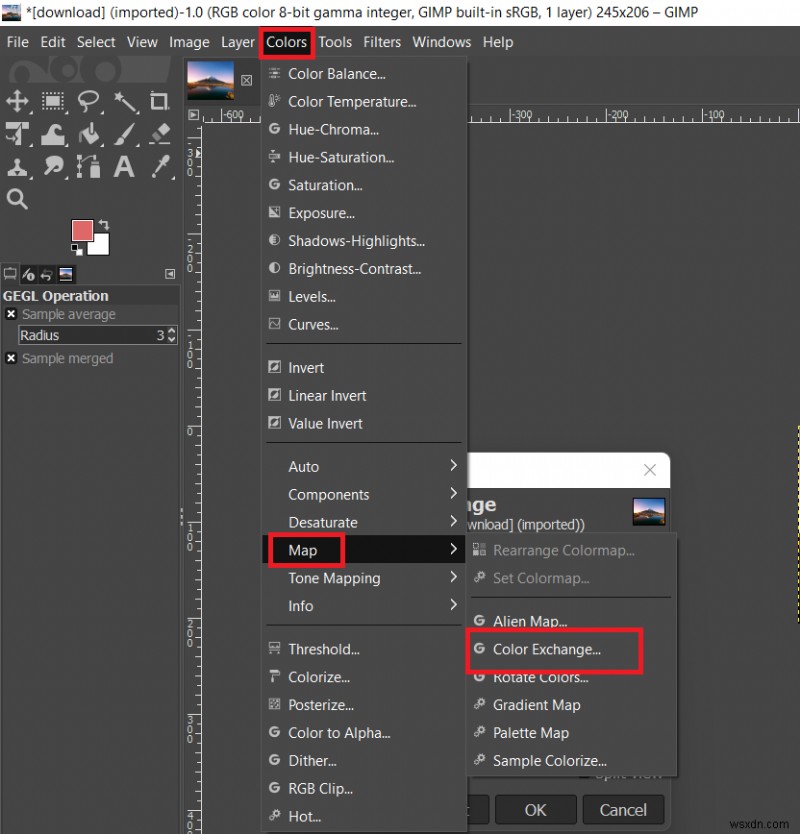The image size is (800, 834).
Task: Select the Color Picker eyedropper tool
Action: click(x=159, y=166)
